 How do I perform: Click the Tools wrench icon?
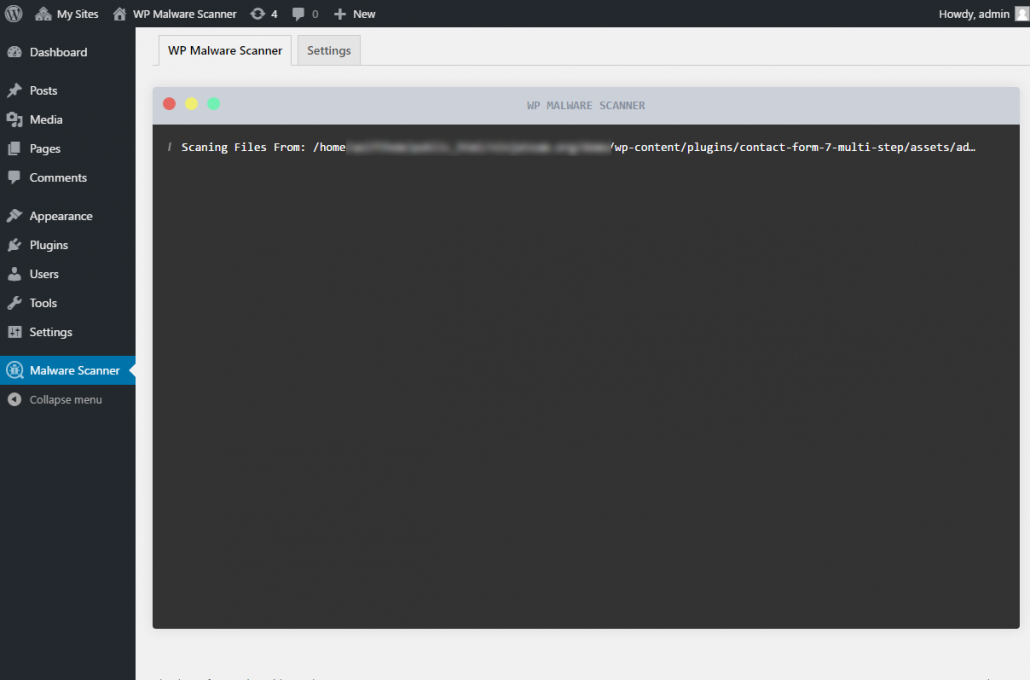14,303
